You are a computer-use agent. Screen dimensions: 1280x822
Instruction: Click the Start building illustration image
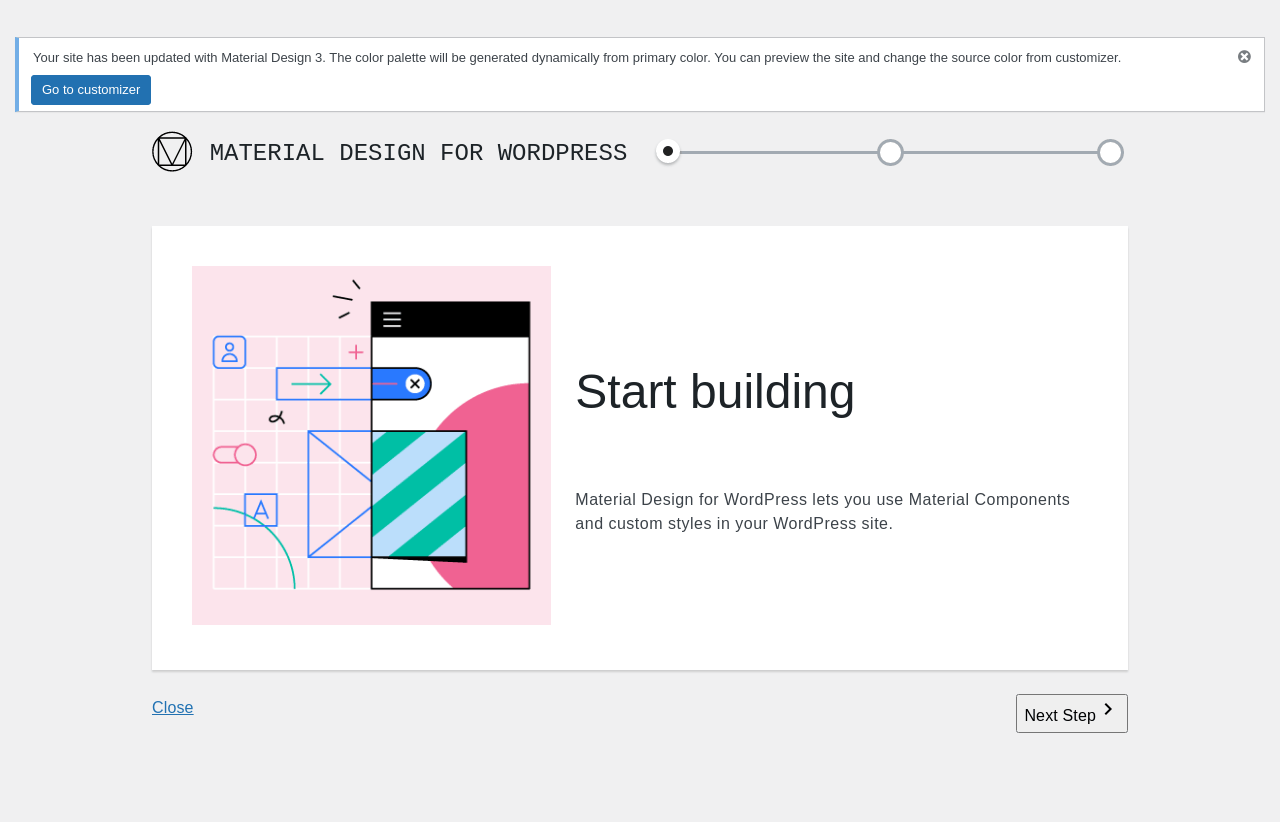point(371,446)
